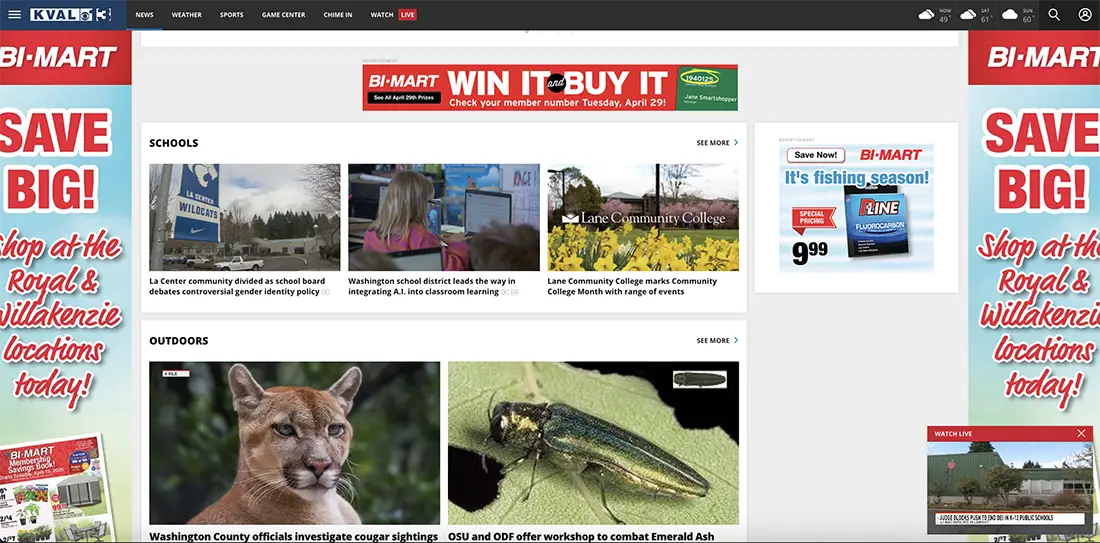Open the user account profile icon

(x=1085, y=15)
